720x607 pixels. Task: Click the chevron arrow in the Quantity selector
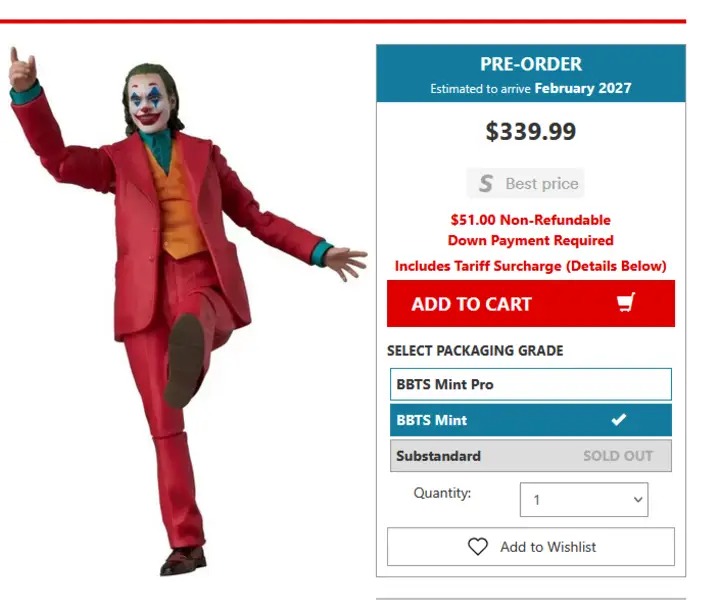[638, 500]
